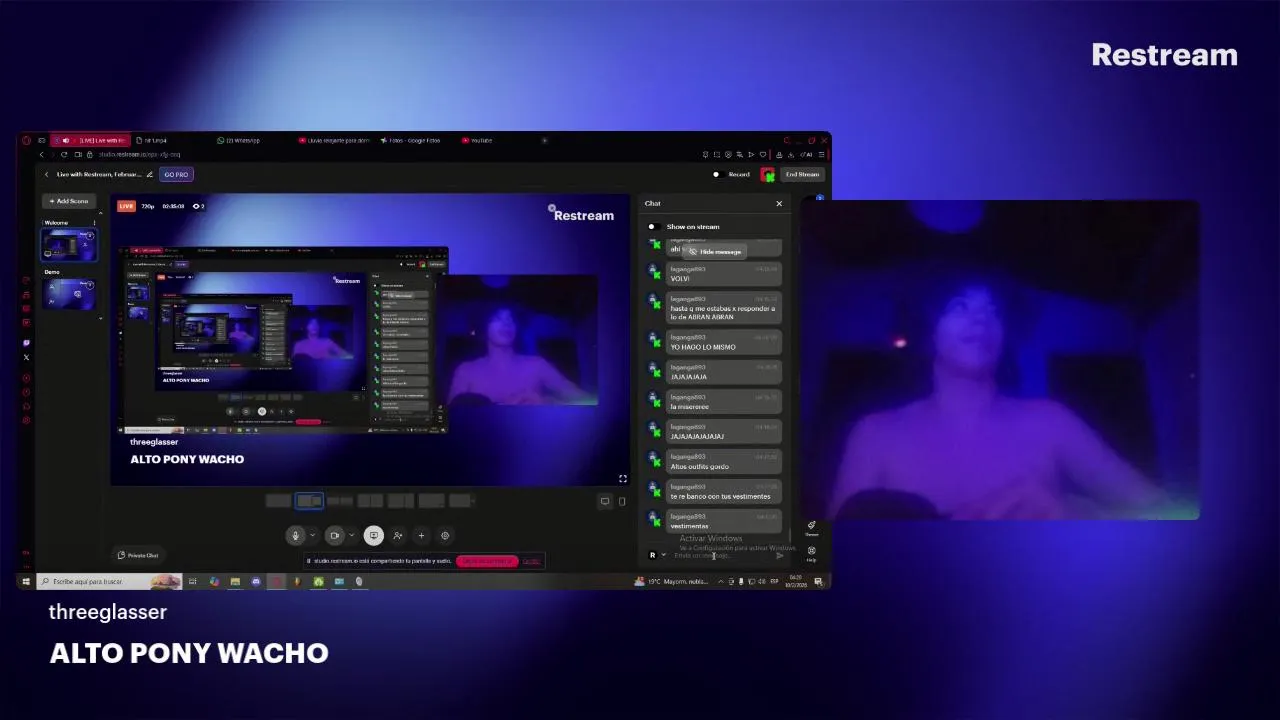Click the Theme brush icon in sidebar
1280x720 pixels.
tap(811, 527)
